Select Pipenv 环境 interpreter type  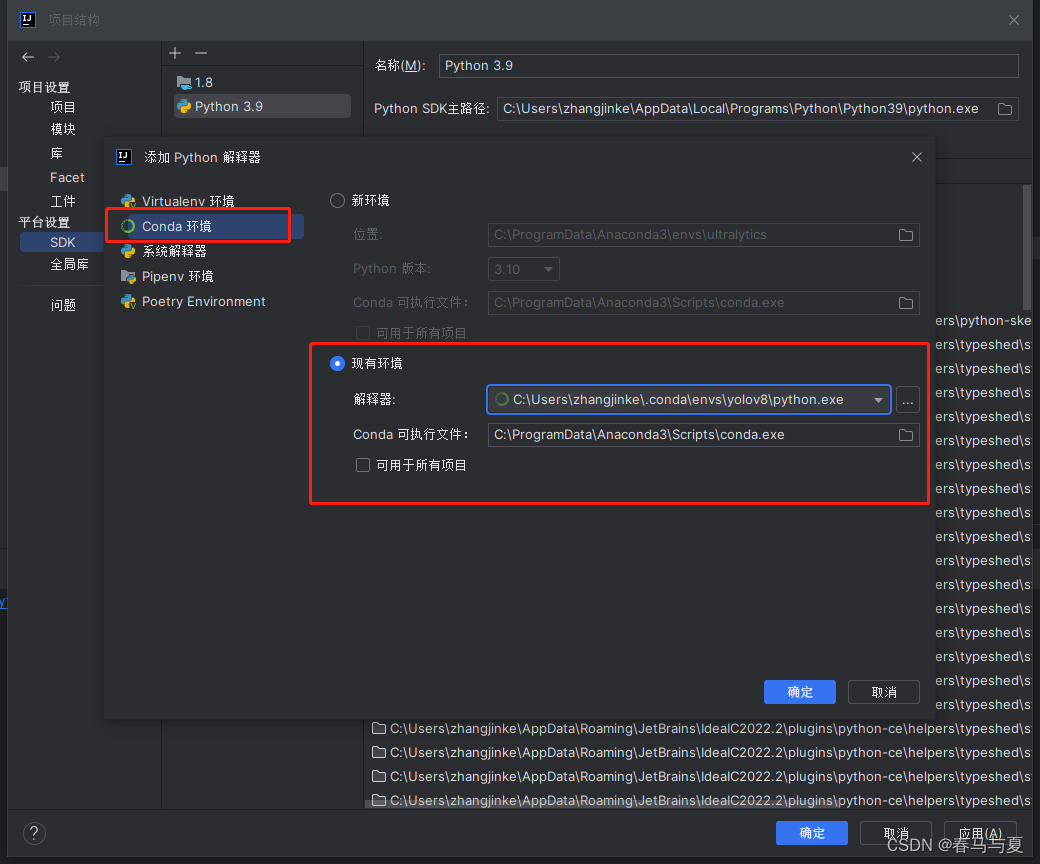coord(166,276)
